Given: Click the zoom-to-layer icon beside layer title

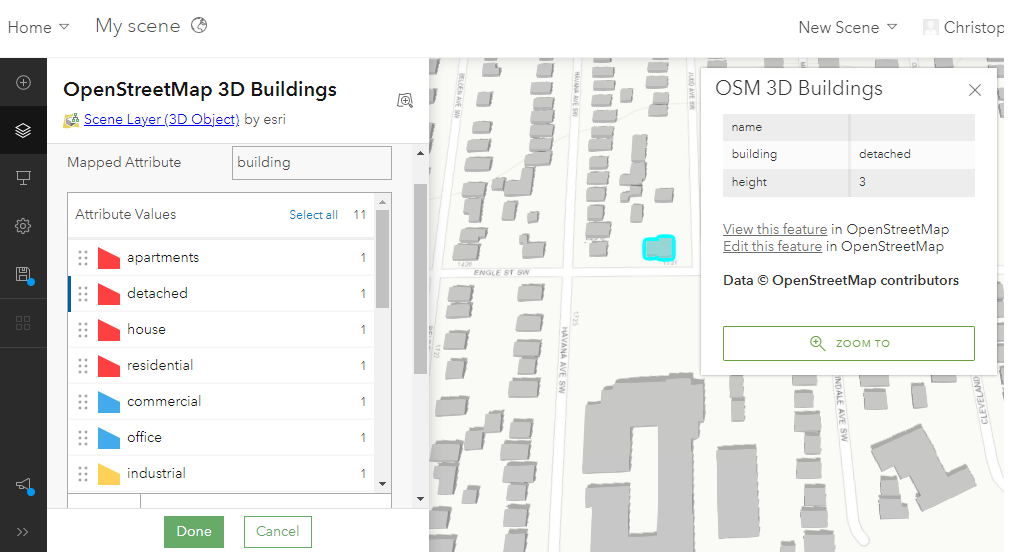Looking at the screenshot, I should (x=405, y=100).
